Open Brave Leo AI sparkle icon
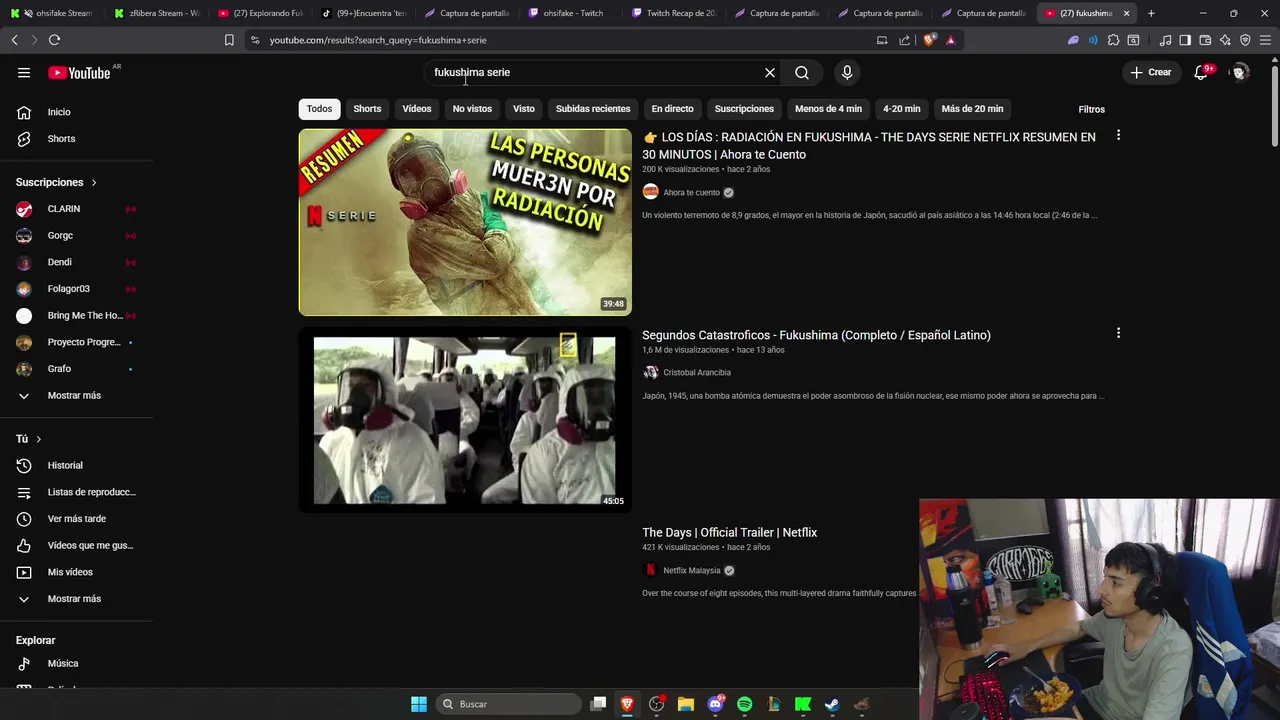 [x=1225, y=40]
